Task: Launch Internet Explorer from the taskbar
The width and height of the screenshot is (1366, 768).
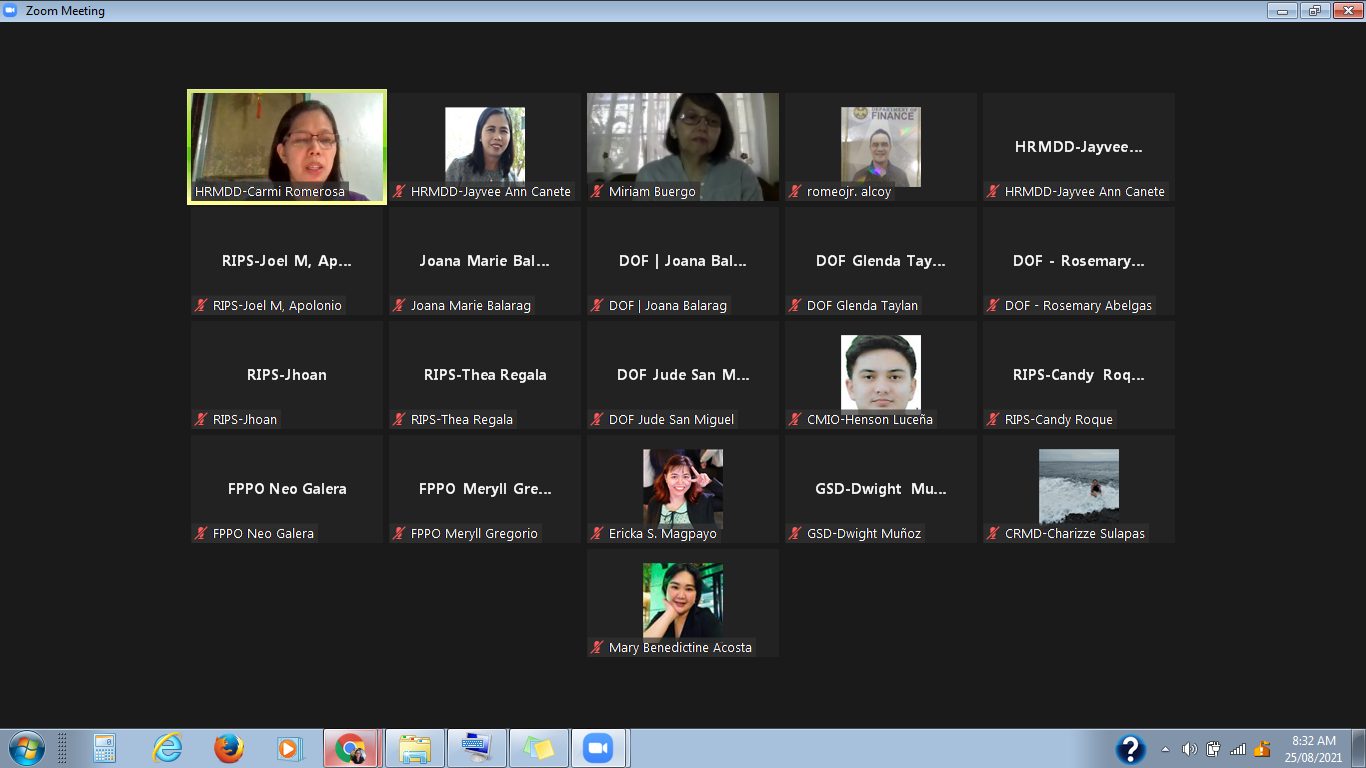Action: (167, 748)
